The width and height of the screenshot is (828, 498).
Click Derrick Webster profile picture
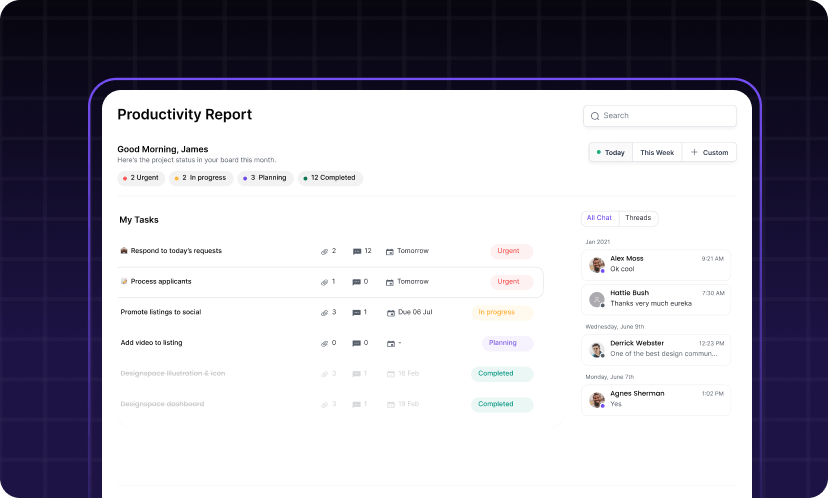pyautogui.click(x=597, y=350)
